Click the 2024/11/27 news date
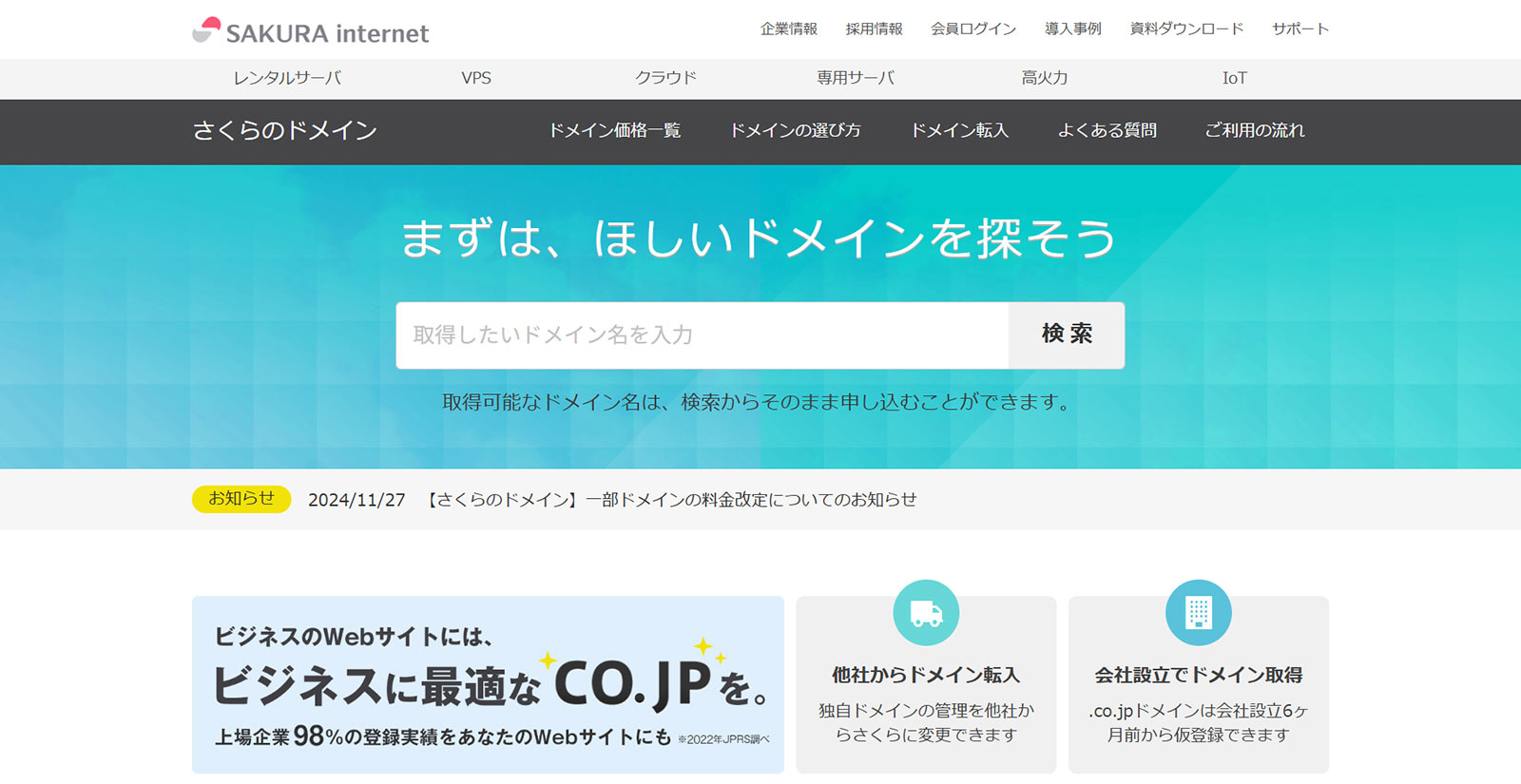1521x784 pixels. point(356,500)
